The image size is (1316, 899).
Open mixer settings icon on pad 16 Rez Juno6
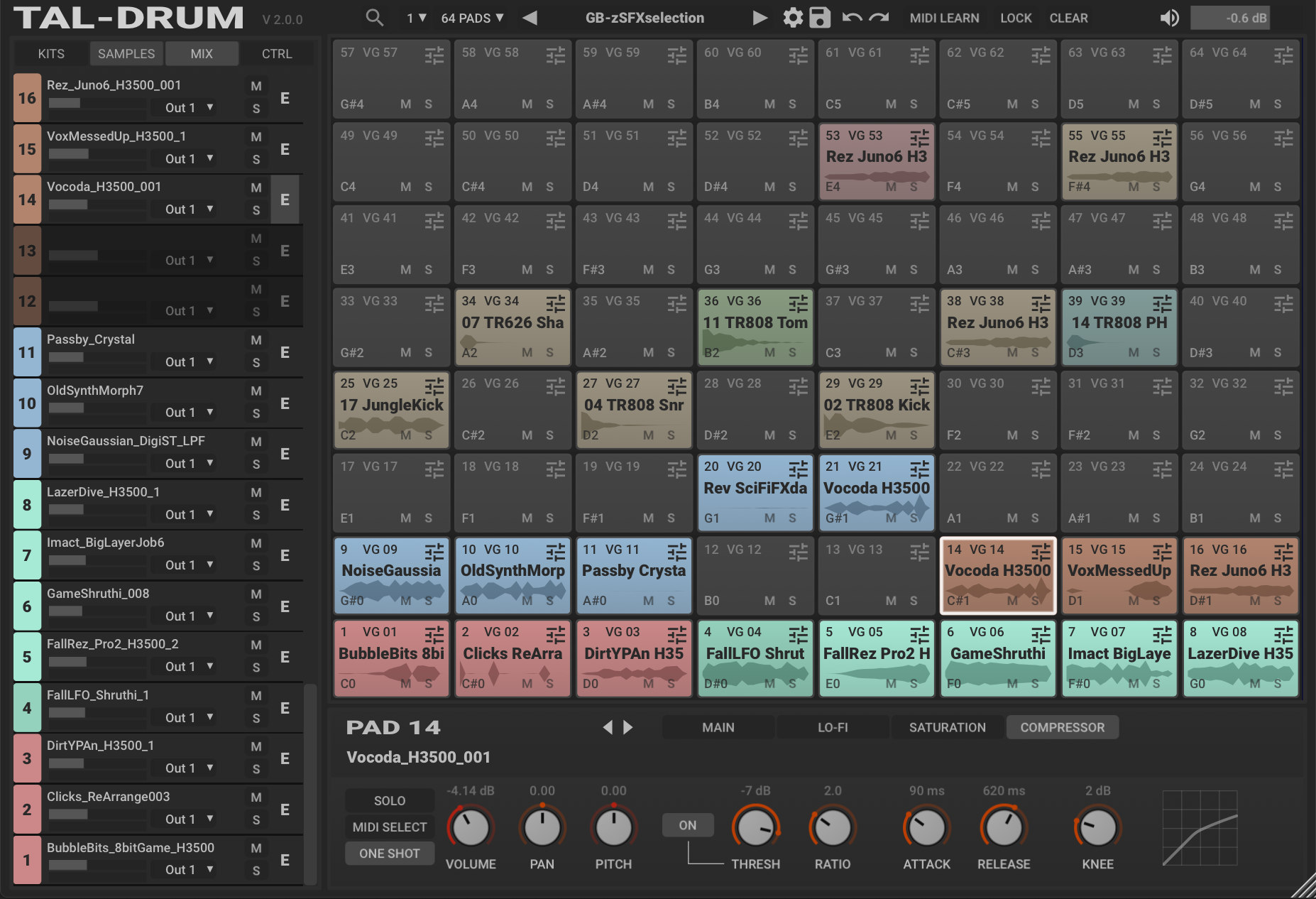[x=1283, y=552]
